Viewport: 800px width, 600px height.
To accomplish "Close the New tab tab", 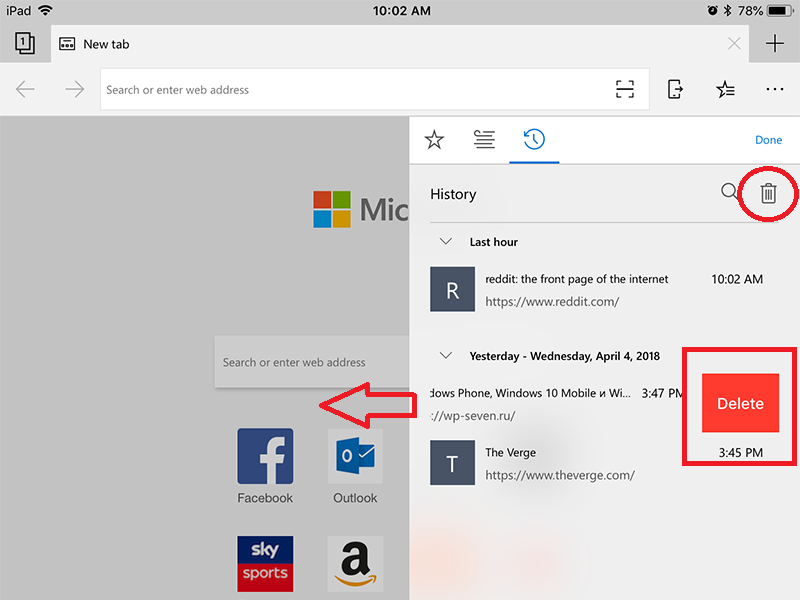I will [x=734, y=44].
